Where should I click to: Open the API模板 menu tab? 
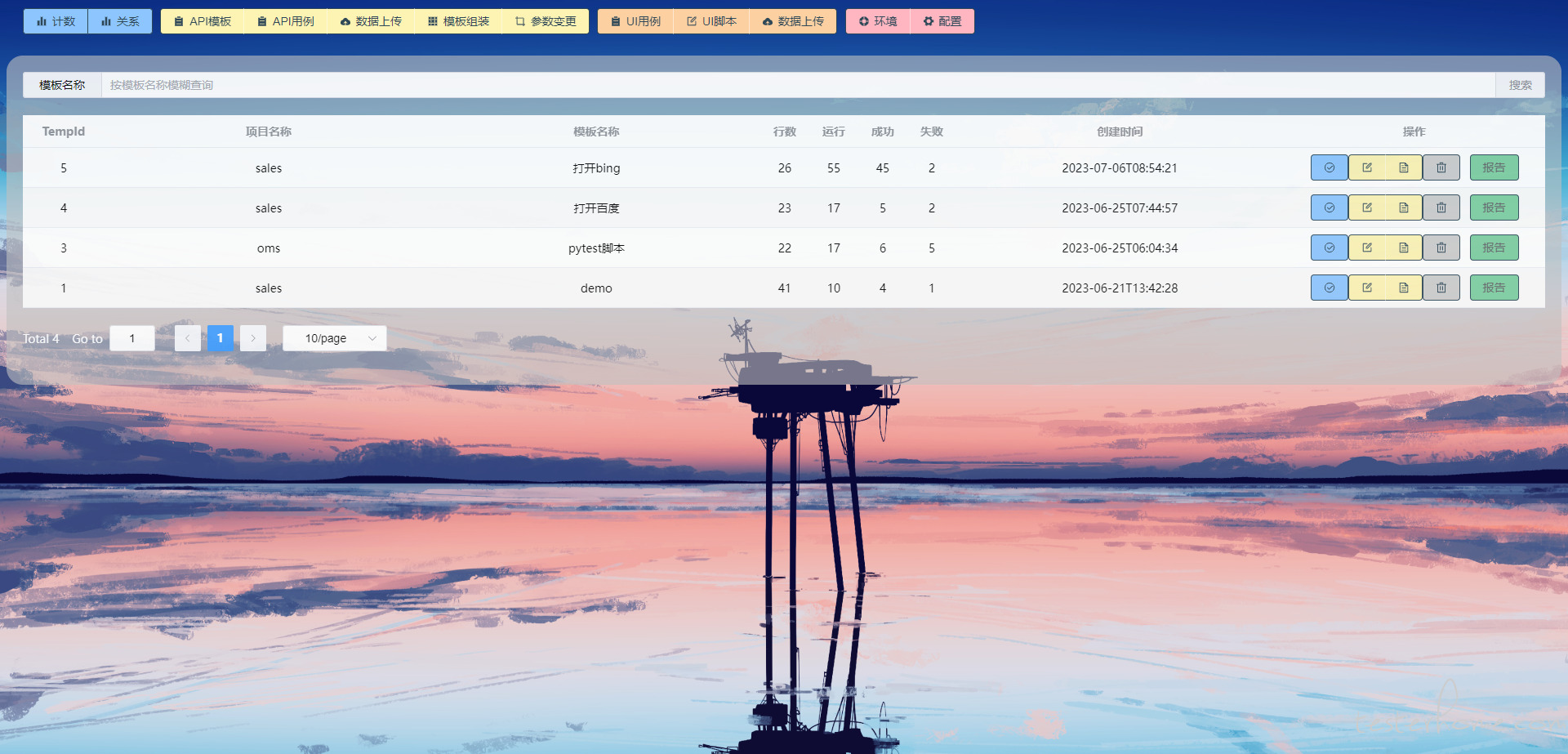(x=203, y=21)
